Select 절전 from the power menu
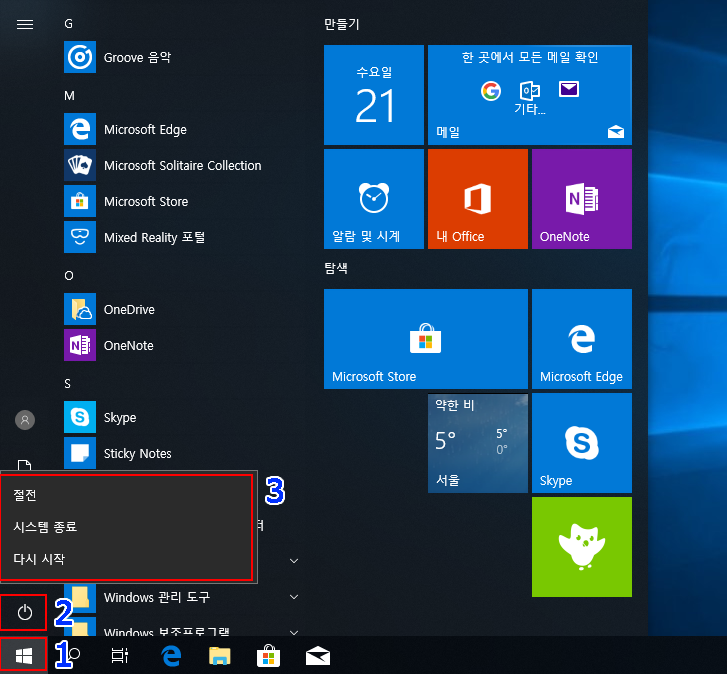This screenshot has height=674, width=727. (25, 495)
